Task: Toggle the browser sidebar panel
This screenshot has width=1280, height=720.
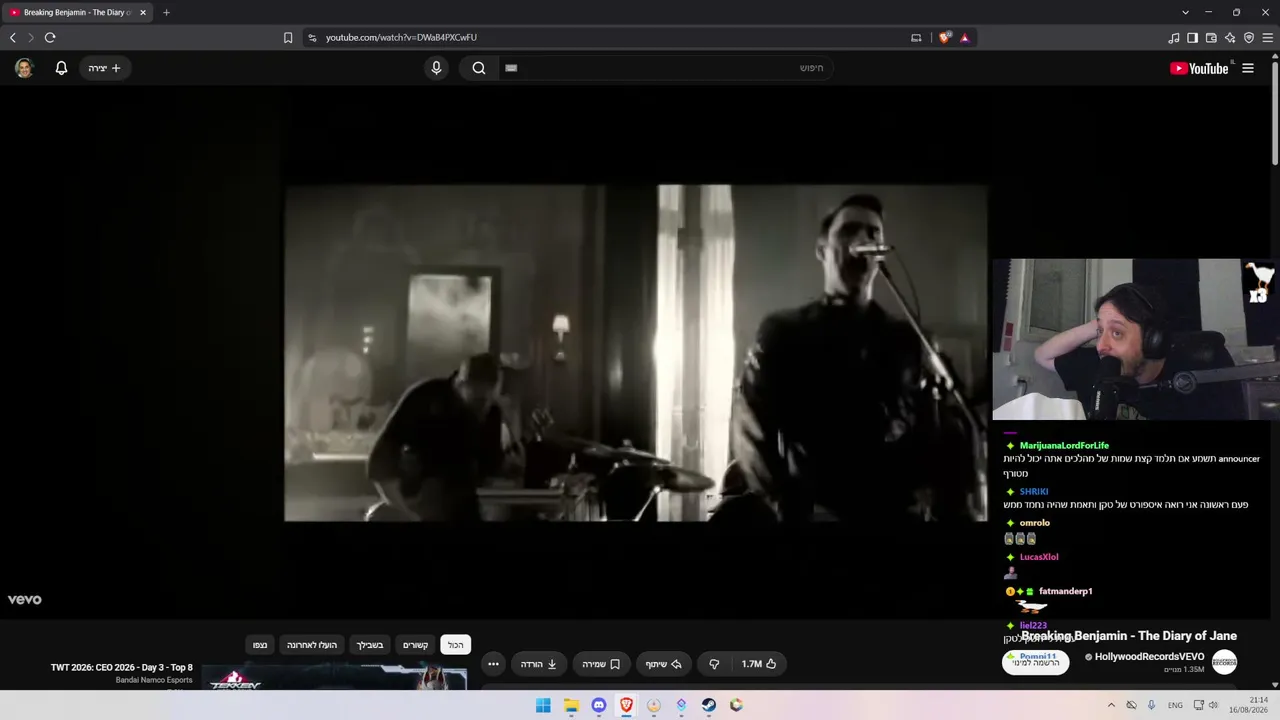Action: (x=1192, y=38)
